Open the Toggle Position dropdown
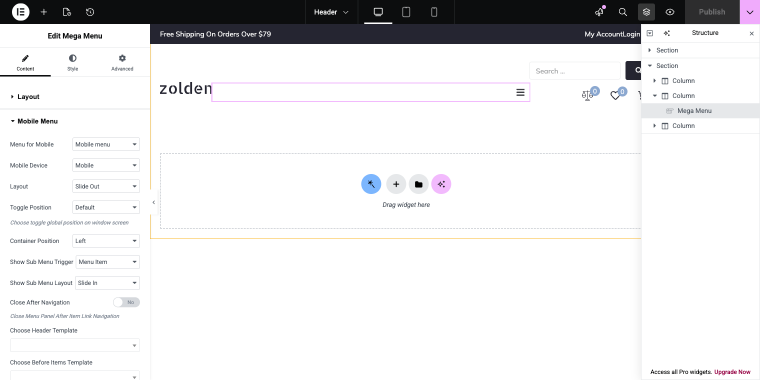 [106, 207]
